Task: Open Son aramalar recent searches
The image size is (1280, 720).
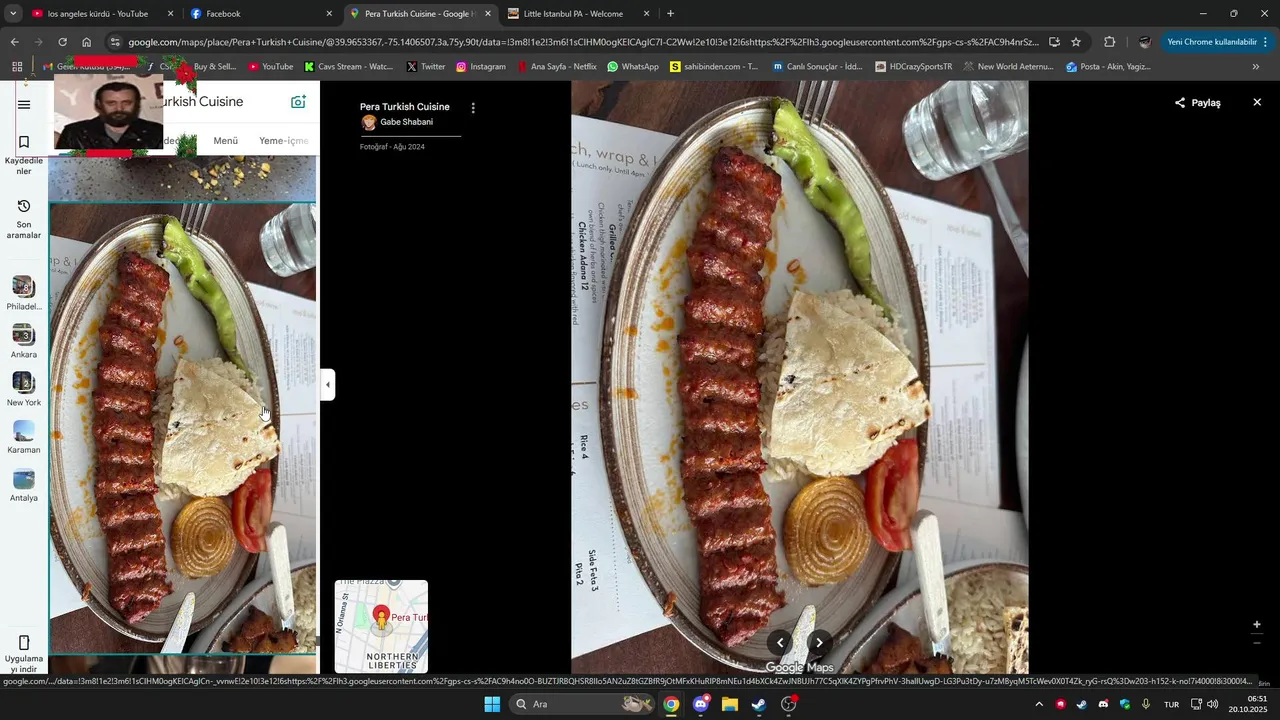Action: tap(24, 218)
